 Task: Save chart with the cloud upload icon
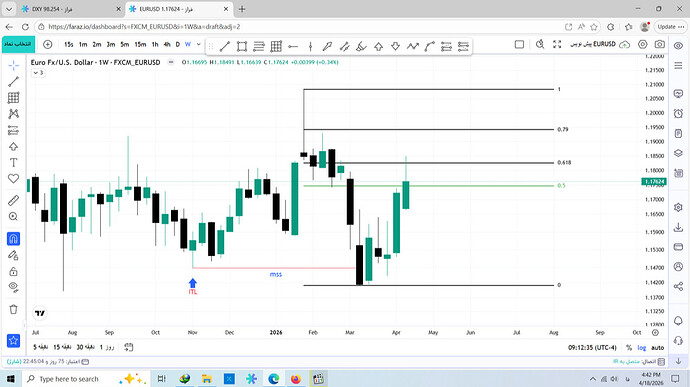tap(624, 44)
